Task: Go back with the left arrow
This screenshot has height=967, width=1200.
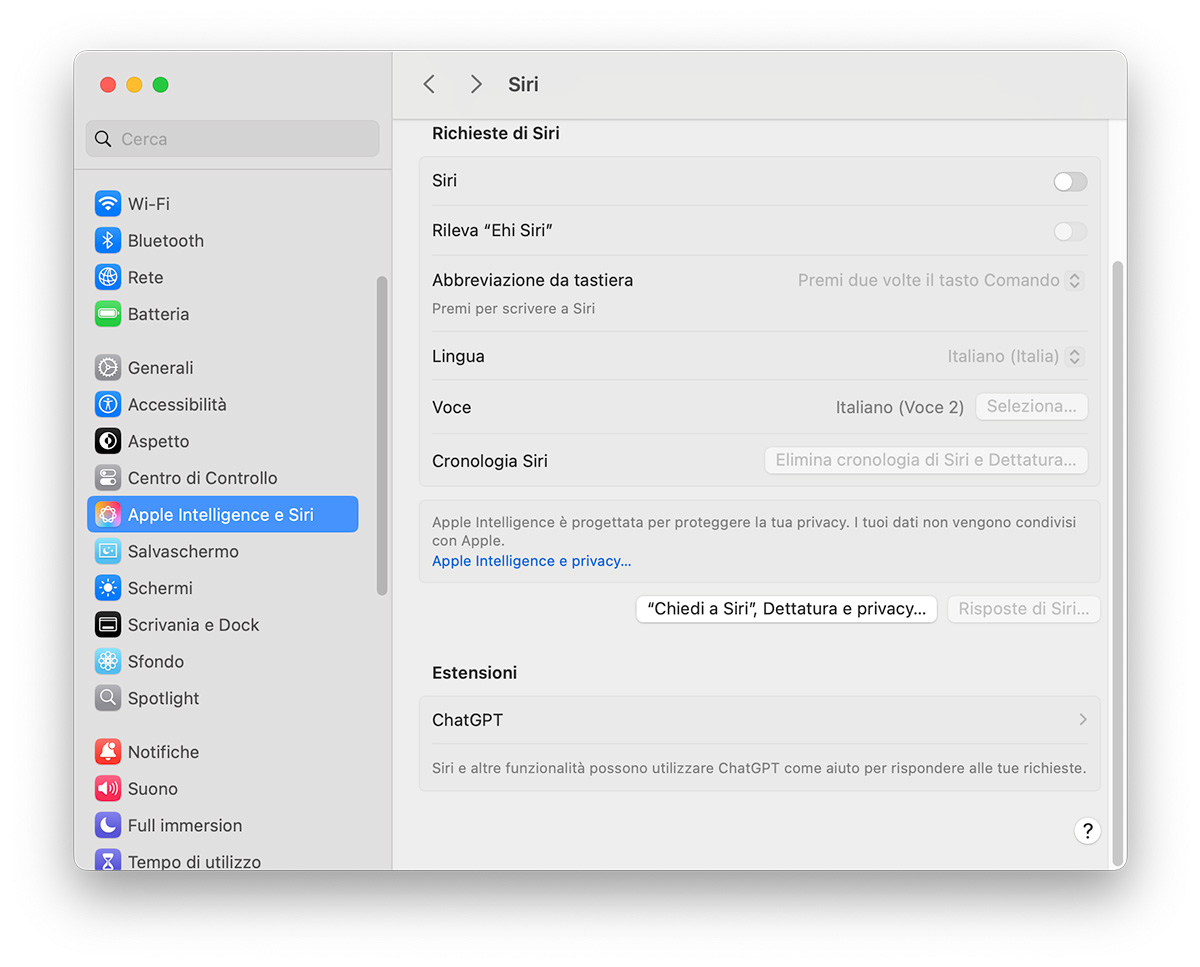Action: [x=429, y=84]
